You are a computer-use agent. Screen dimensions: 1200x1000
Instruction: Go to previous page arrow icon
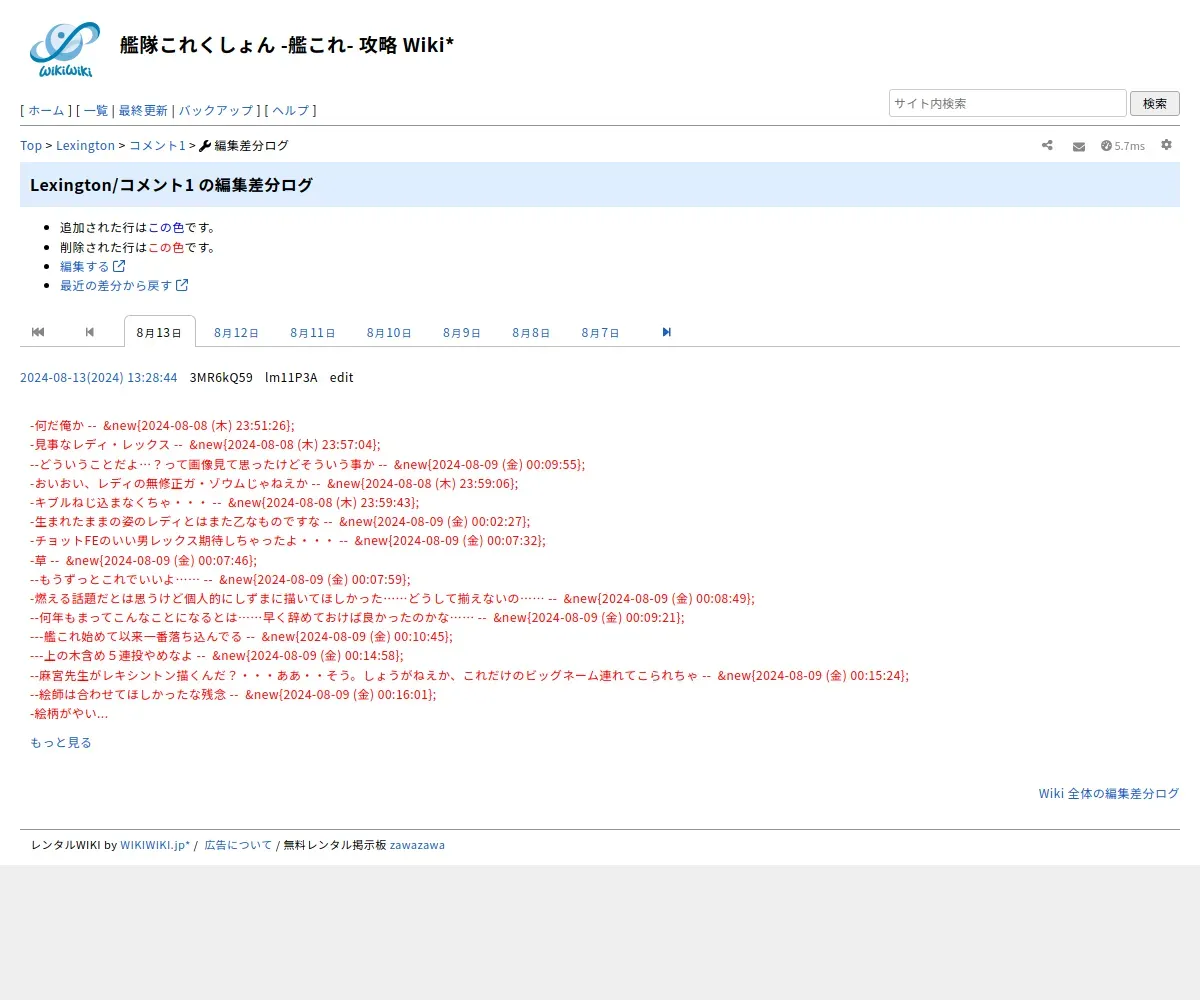coord(90,332)
